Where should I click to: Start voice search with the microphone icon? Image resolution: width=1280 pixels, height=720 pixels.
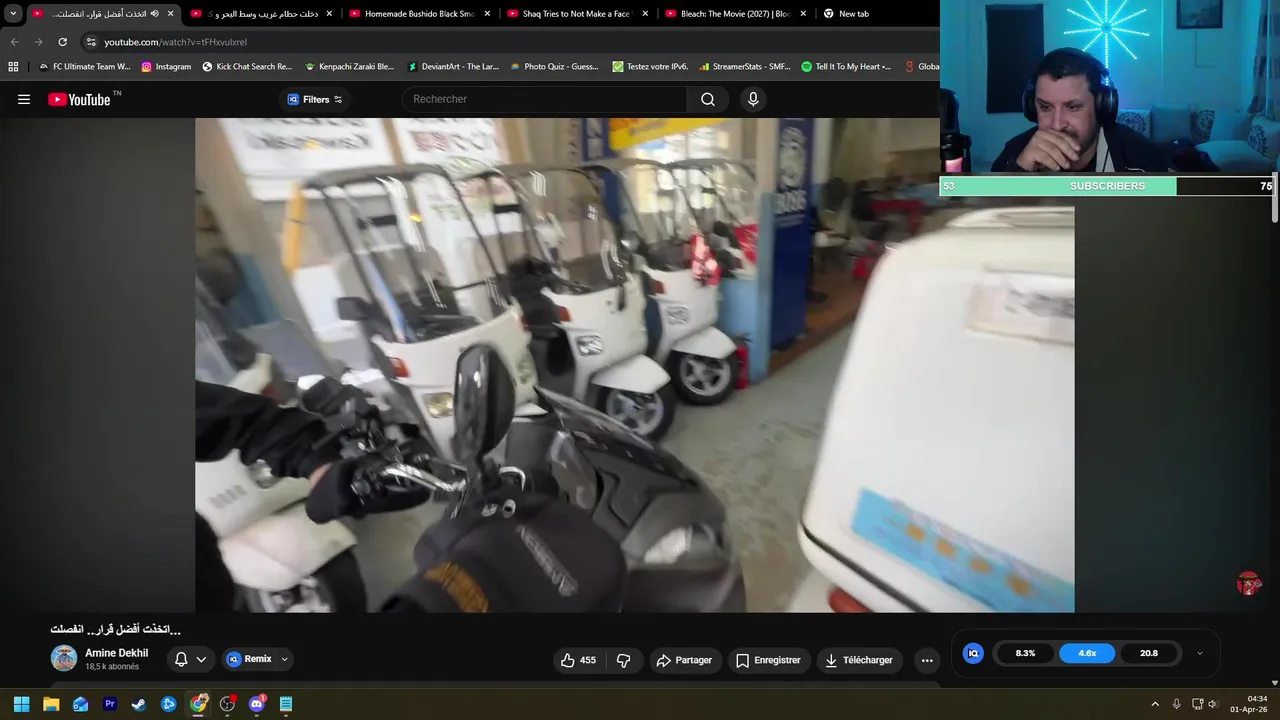[x=753, y=99]
